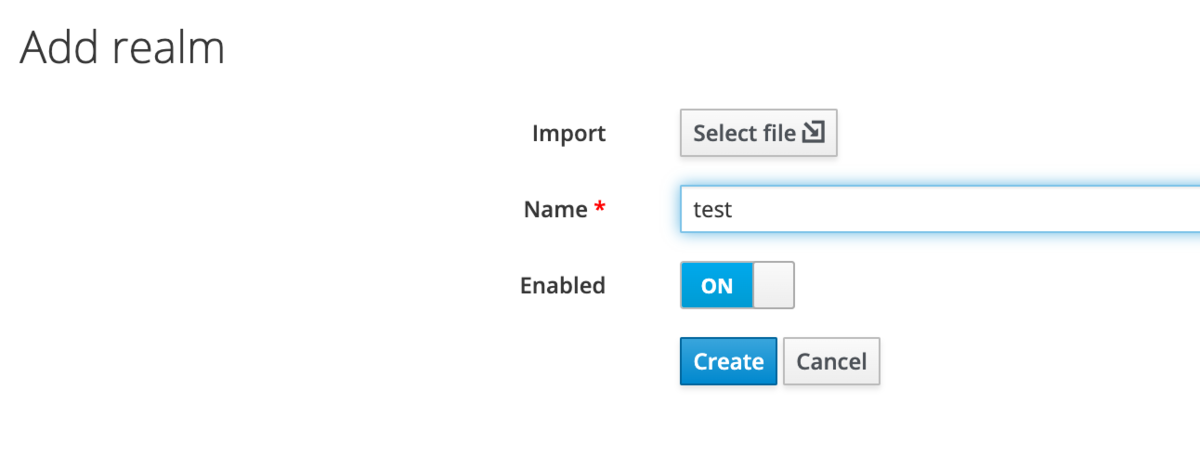Cancel adding the realm
Screen dimensions: 1200x468
[831, 361]
